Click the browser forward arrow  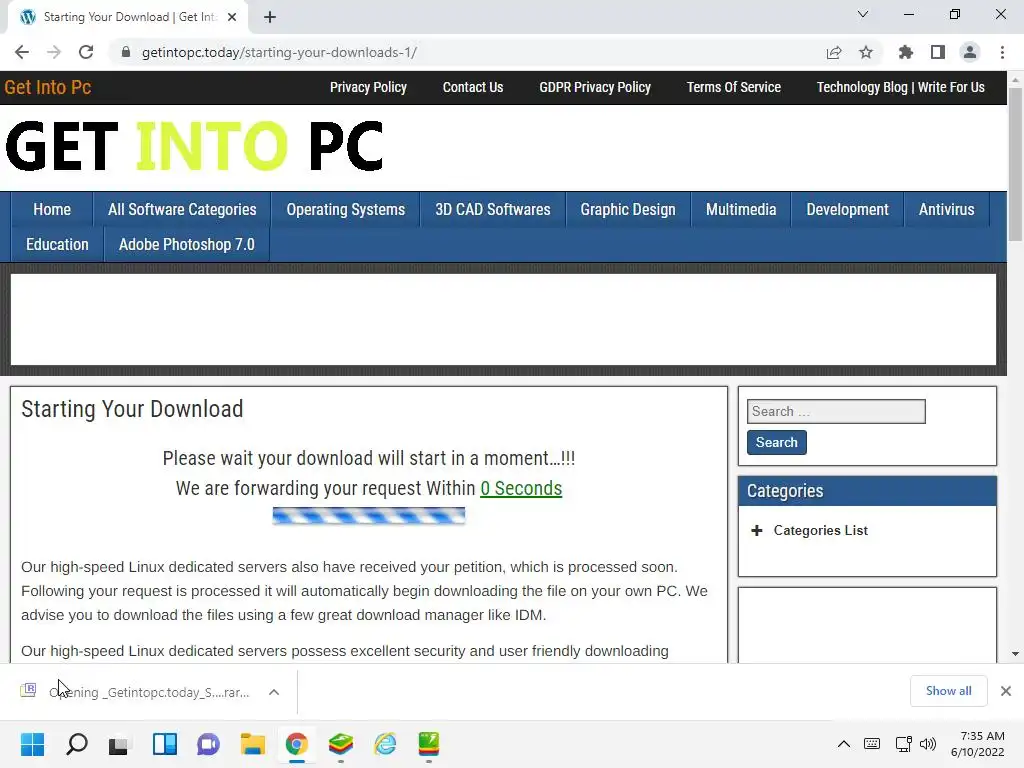pyautogui.click(x=54, y=52)
